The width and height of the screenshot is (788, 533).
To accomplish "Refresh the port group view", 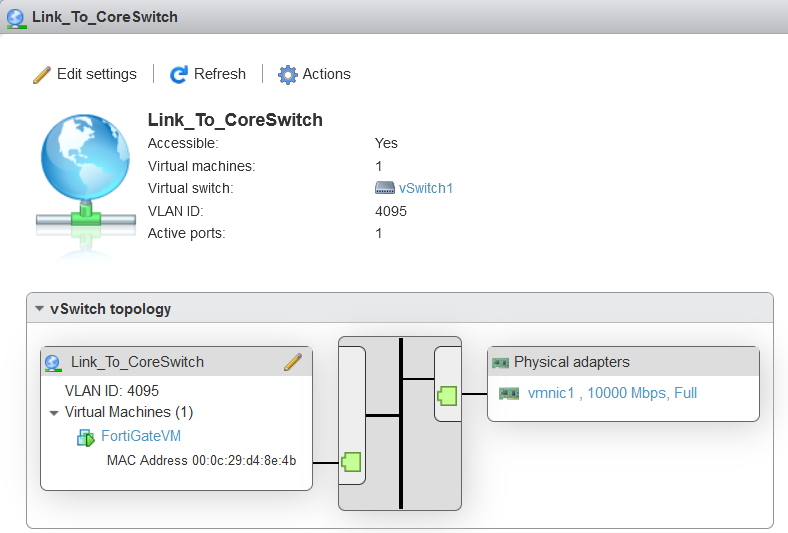I will (x=219, y=74).
